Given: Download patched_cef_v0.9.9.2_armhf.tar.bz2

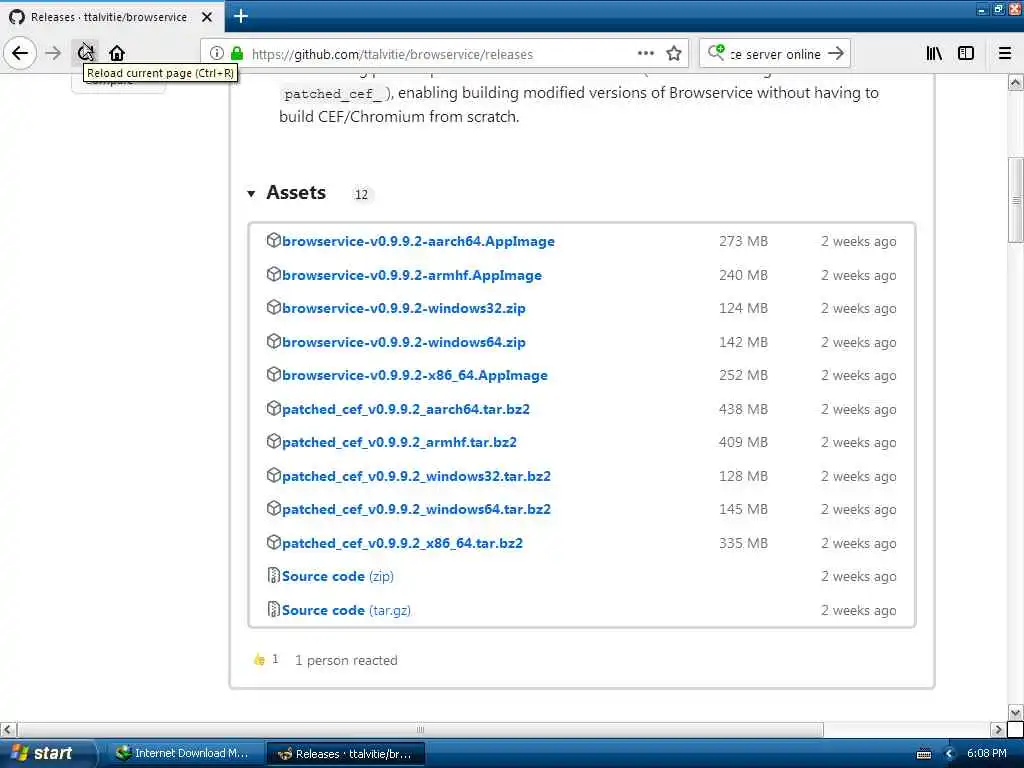Looking at the screenshot, I should (x=400, y=443).
